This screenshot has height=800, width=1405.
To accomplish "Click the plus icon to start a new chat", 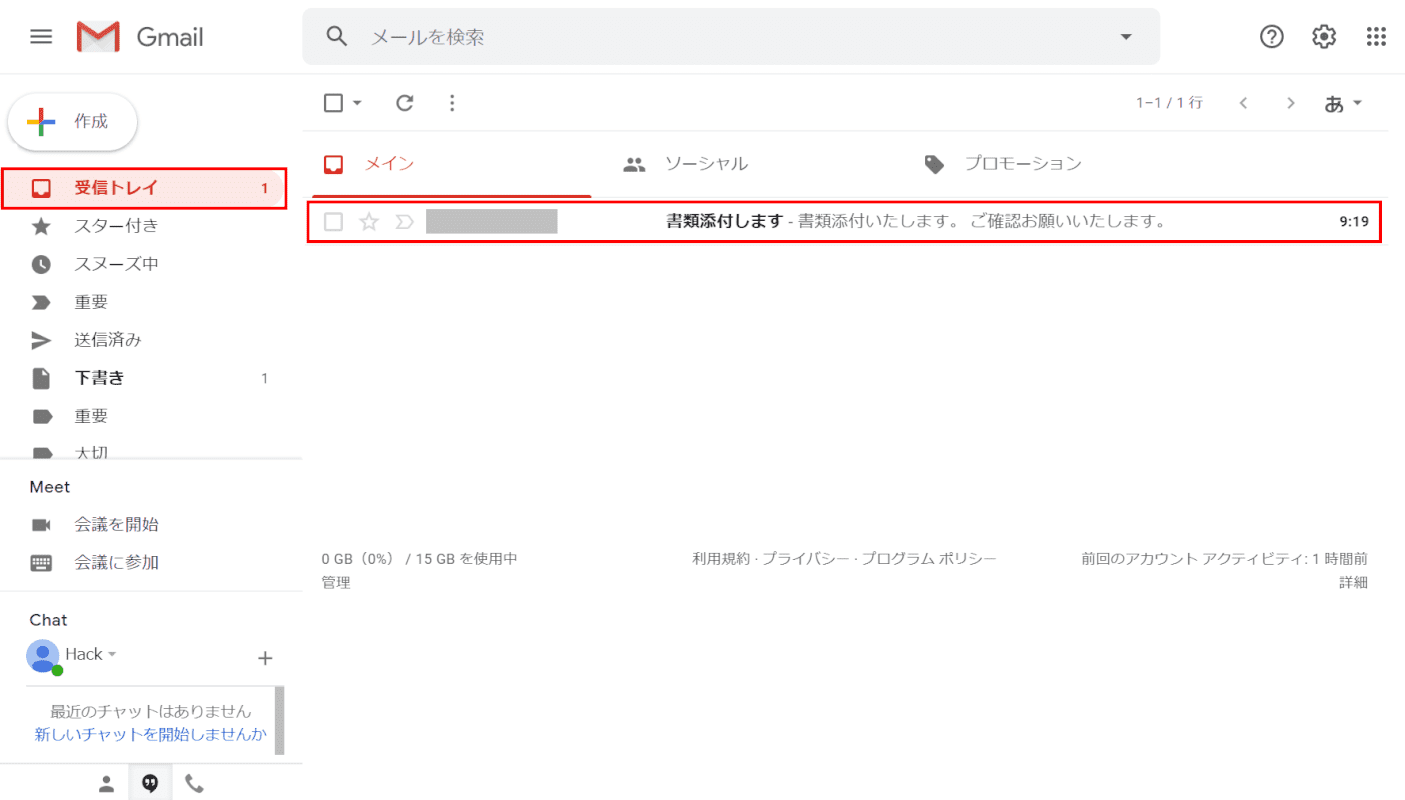I will (x=265, y=658).
